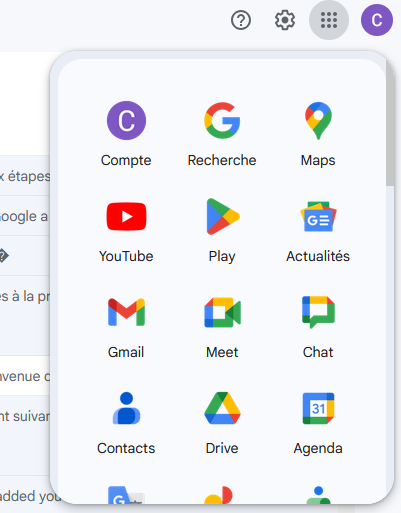Viewport: 401px width, 513px height.
Task: Open Agenda calendar app
Action: point(318,422)
